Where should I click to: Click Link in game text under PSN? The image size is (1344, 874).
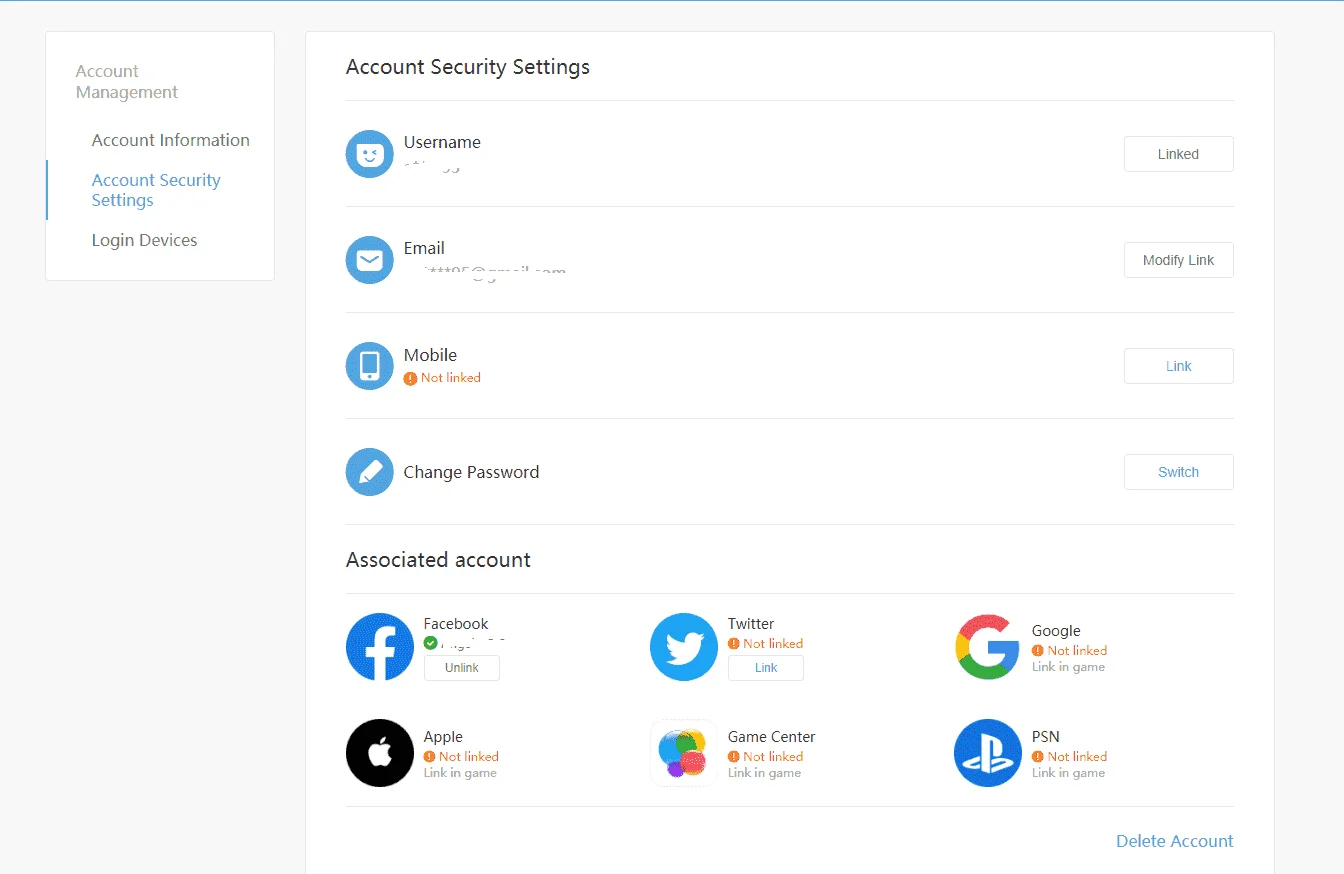tap(1068, 773)
